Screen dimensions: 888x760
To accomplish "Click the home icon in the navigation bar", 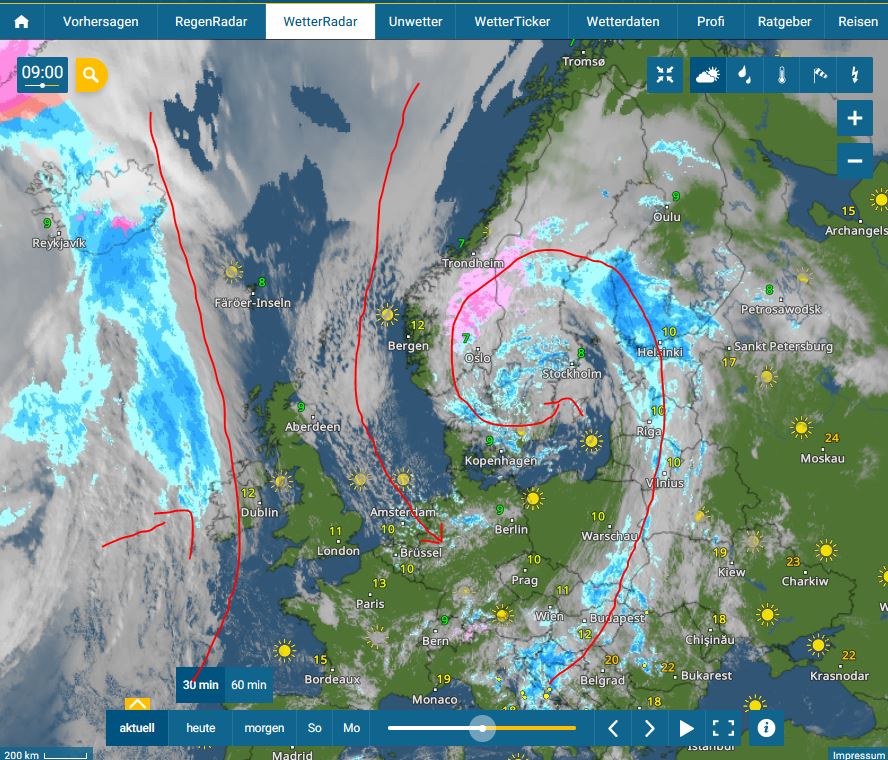I will click(21, 21).
